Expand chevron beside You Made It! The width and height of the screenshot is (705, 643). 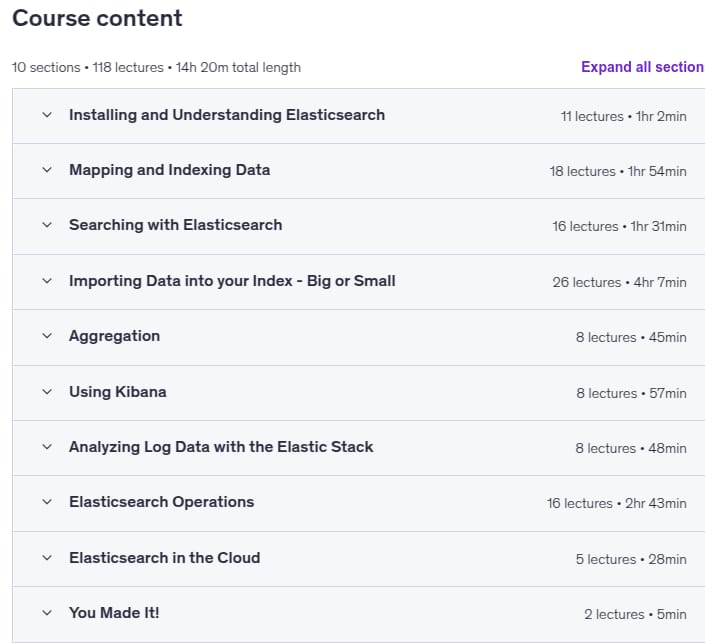pyautogui.click(x=47, y=613)
